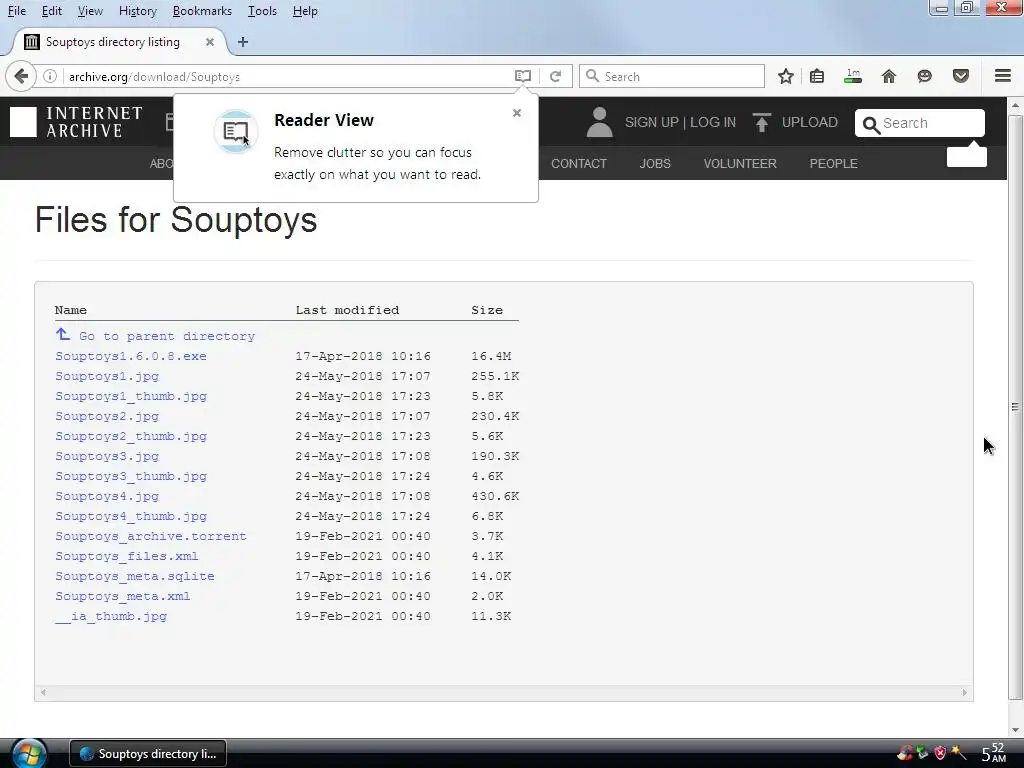Screen dimensions: 1024x768
Task: Open Souptoys2_thumb.jpg link
Action: [x=131, y=436]
